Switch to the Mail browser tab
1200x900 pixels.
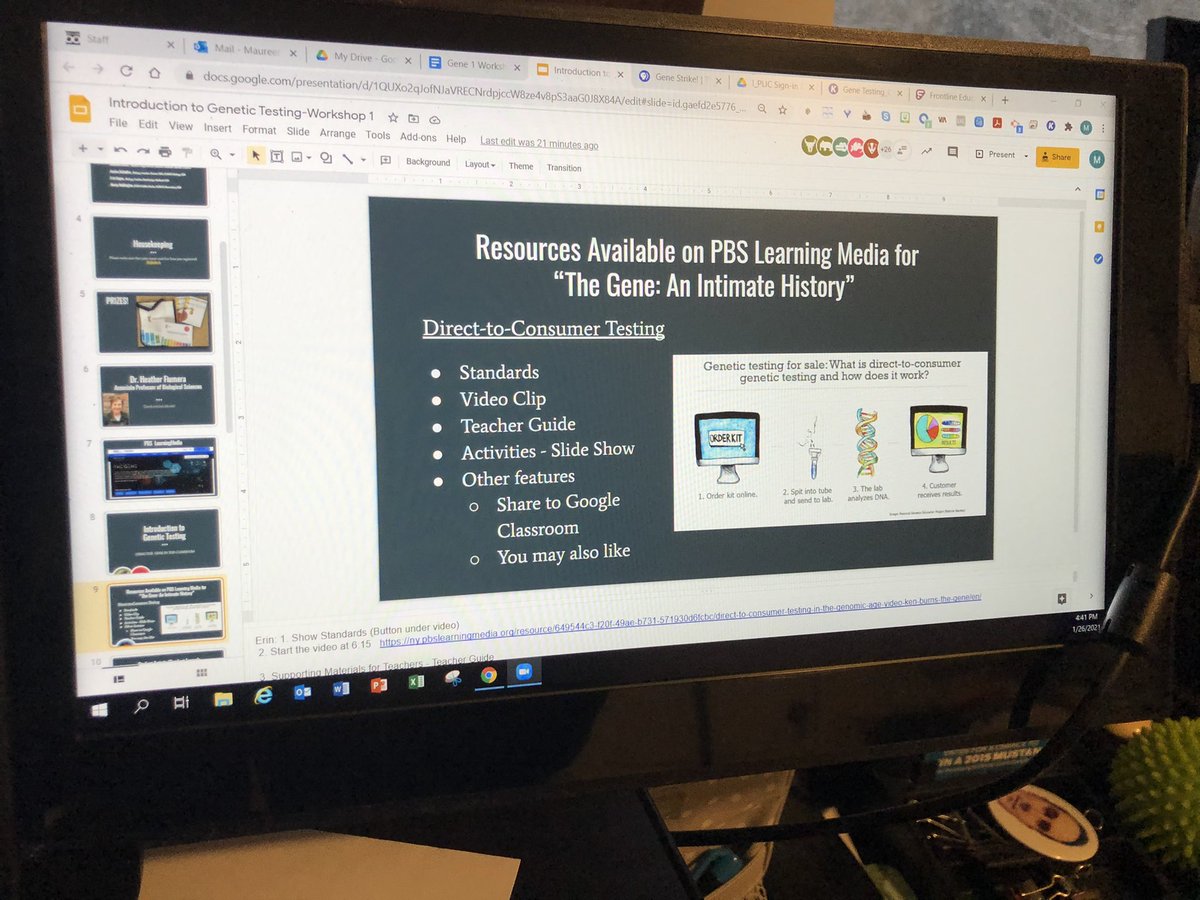coord(247,50)
